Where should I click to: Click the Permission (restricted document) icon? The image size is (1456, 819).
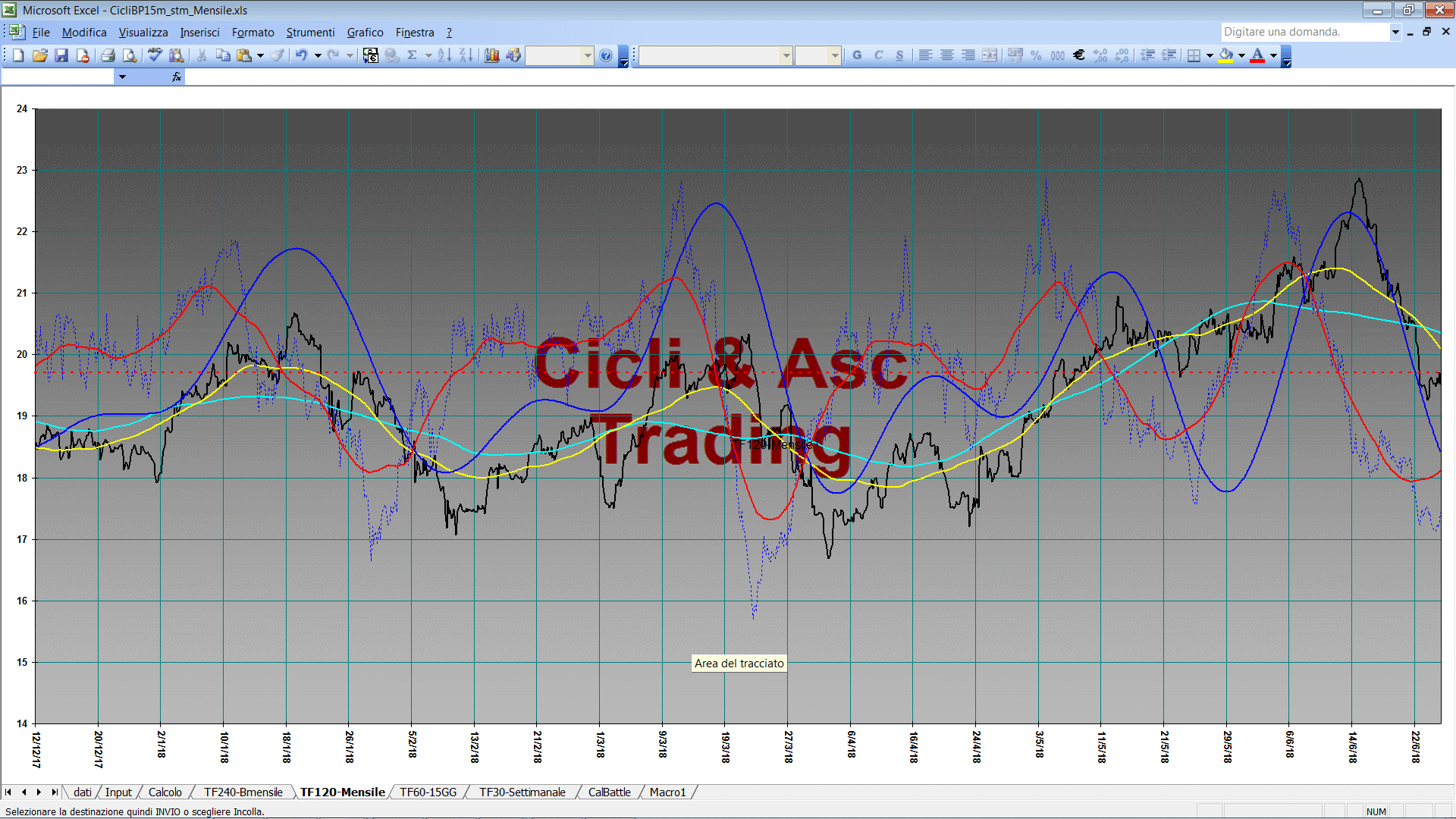[x=83, y=55]
